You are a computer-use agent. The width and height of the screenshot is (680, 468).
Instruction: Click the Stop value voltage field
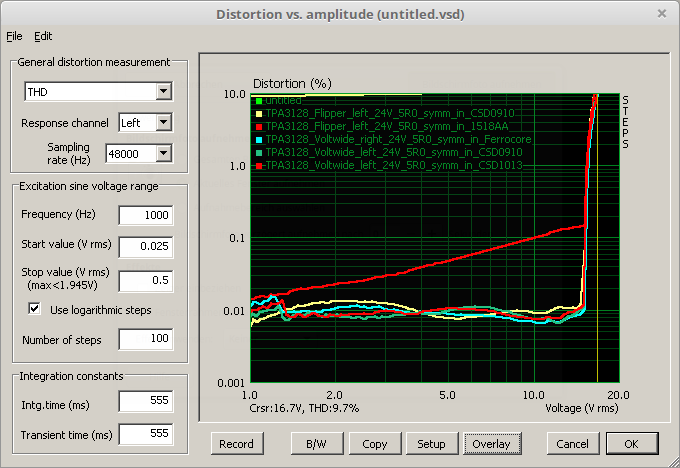tap(145, 280)
